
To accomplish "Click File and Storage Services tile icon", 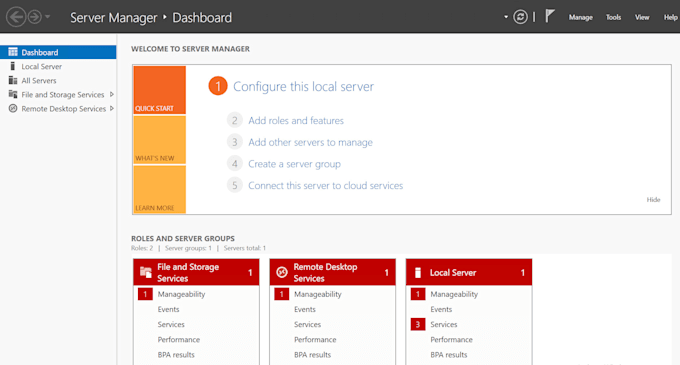I will point(146,272).
